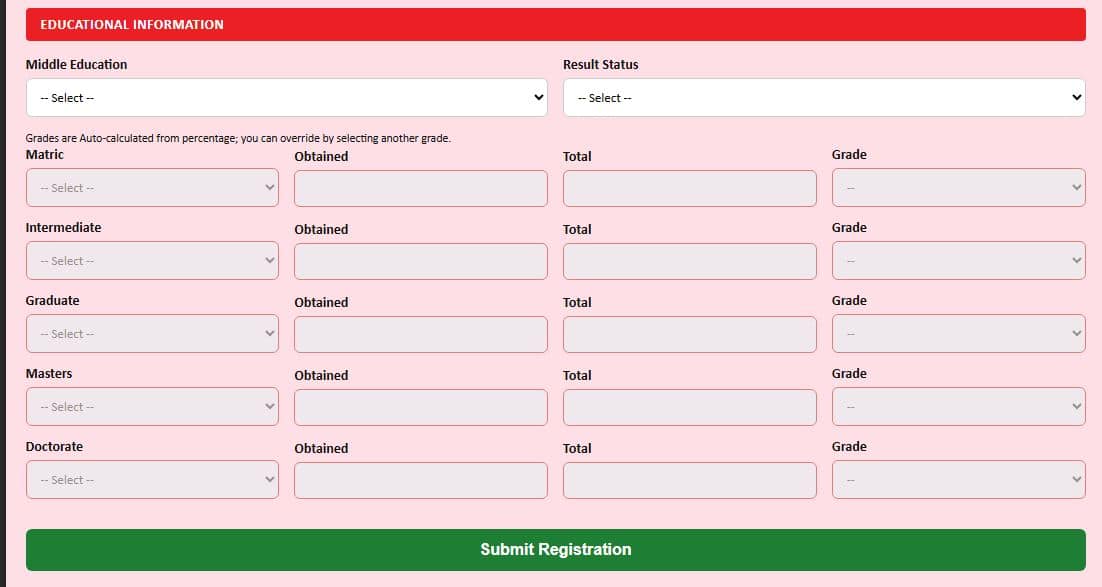Open the Middle Education dropdown

(287, 97)
